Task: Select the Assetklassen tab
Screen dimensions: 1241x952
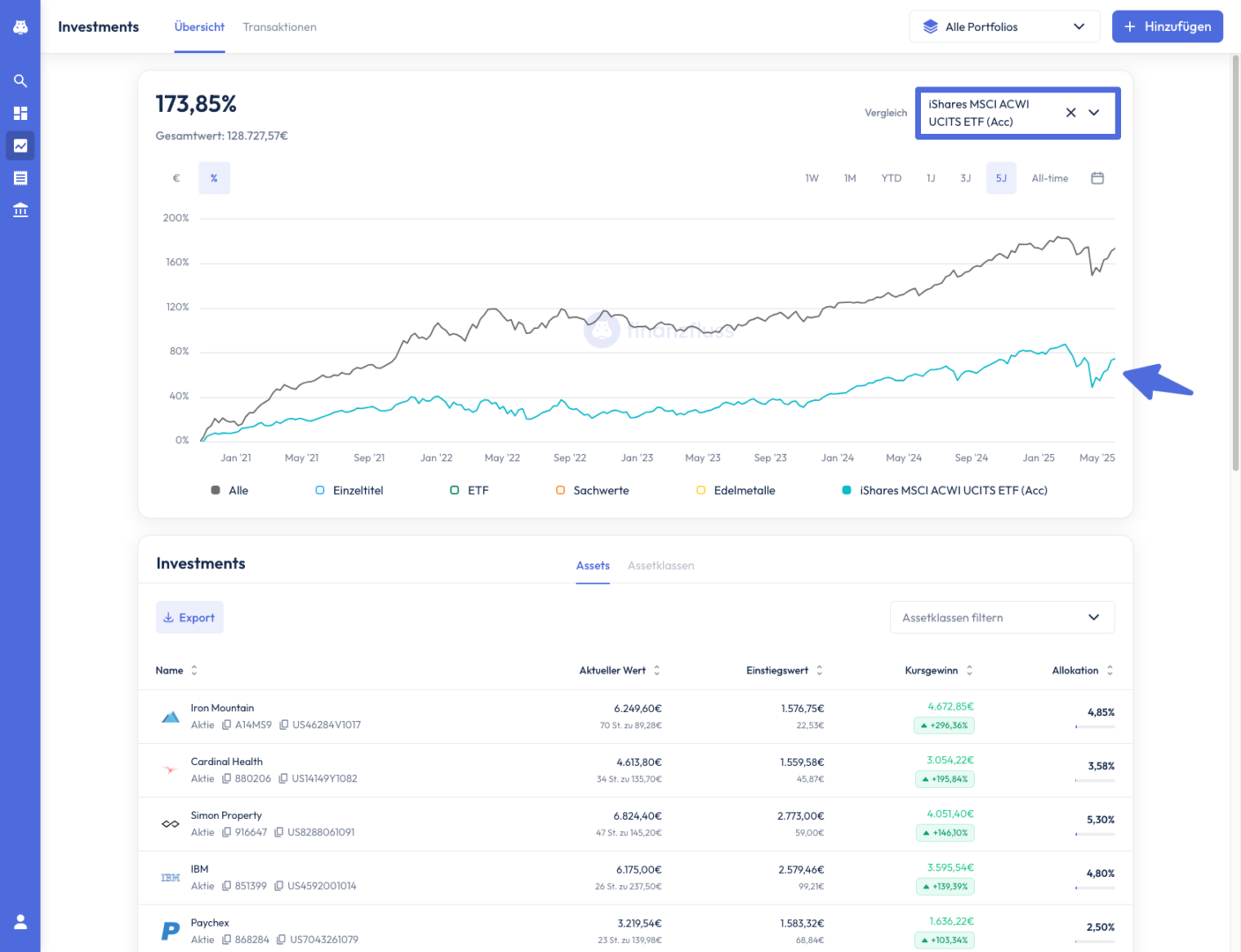Action: tap(661, 566)
